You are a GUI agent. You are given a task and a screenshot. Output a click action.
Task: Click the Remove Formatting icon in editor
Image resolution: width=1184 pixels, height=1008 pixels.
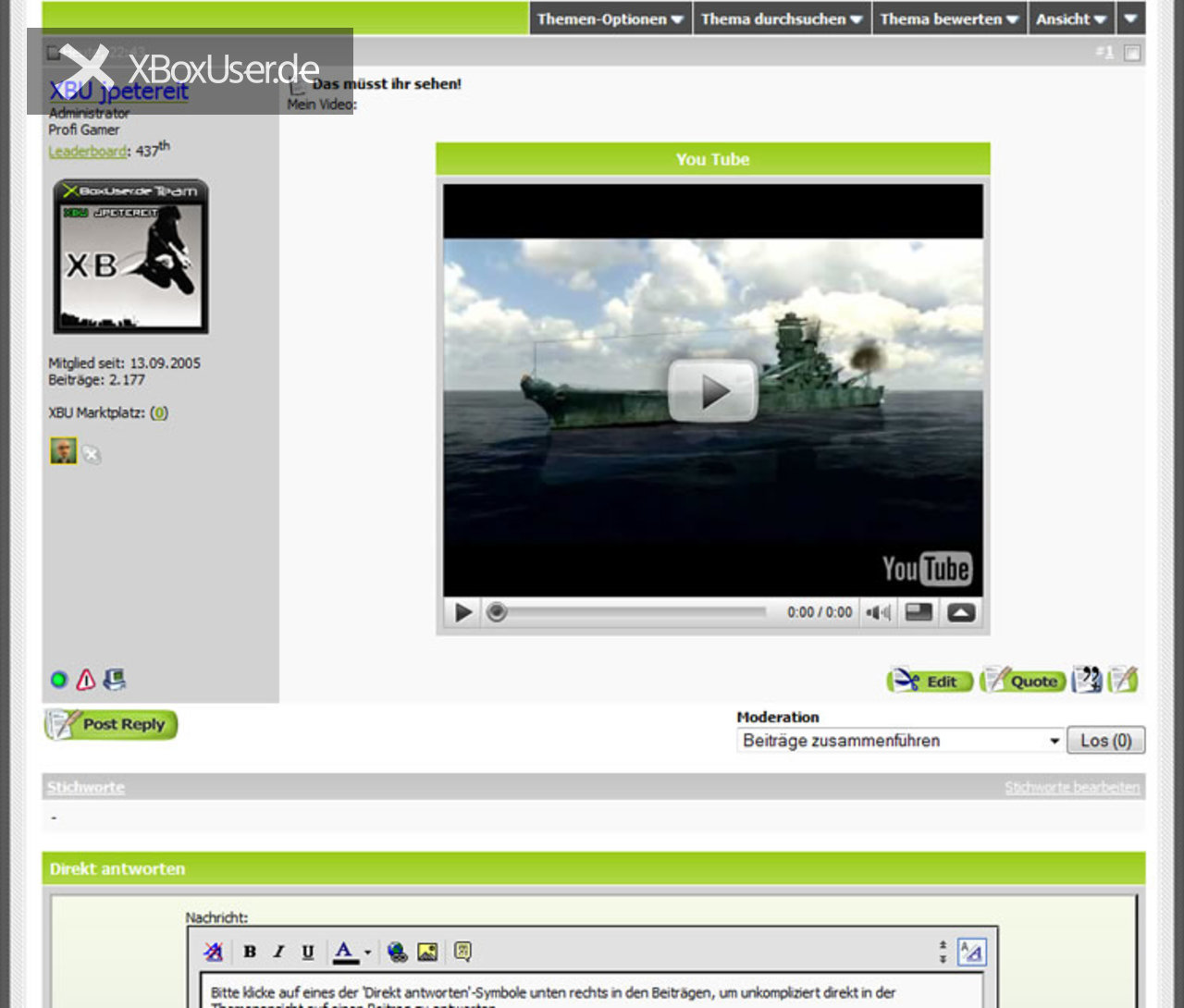point(214,952)
